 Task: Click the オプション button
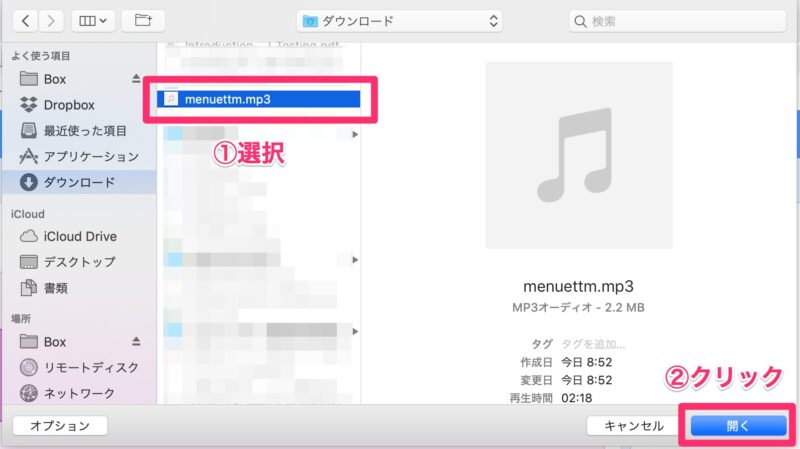point(60,425)
